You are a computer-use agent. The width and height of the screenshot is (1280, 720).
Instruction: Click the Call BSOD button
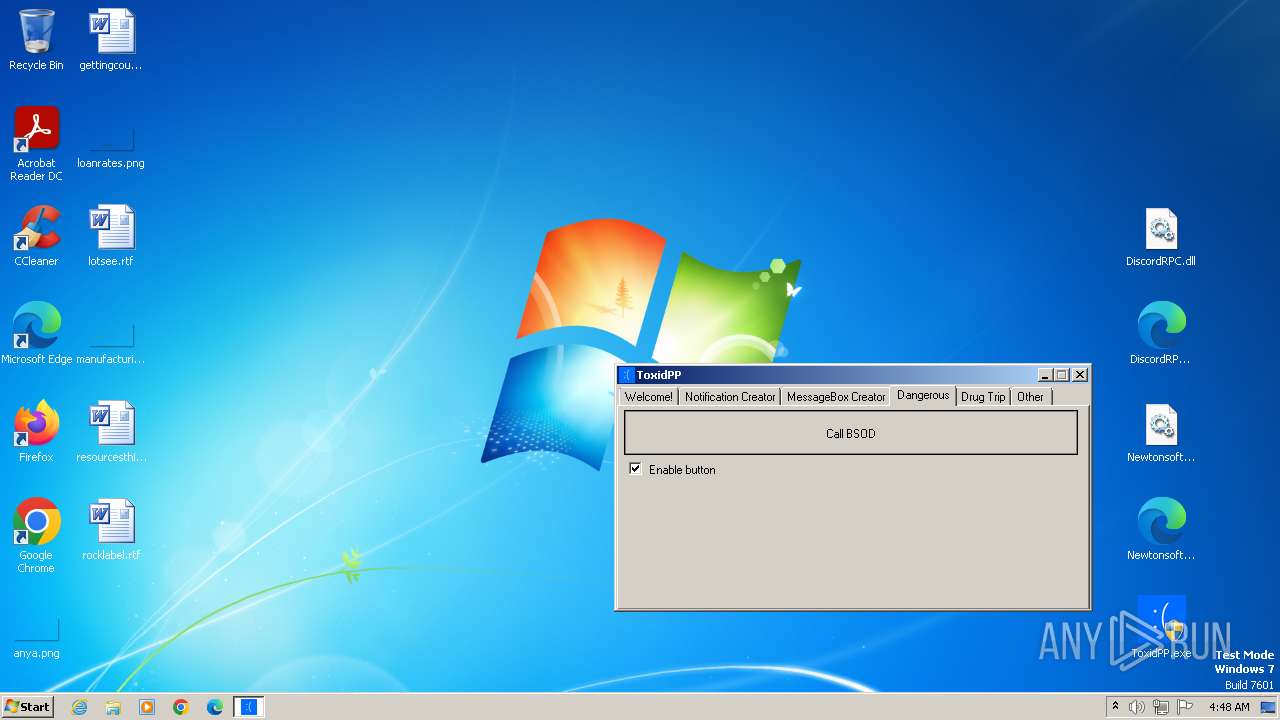(x=851, y=434)
